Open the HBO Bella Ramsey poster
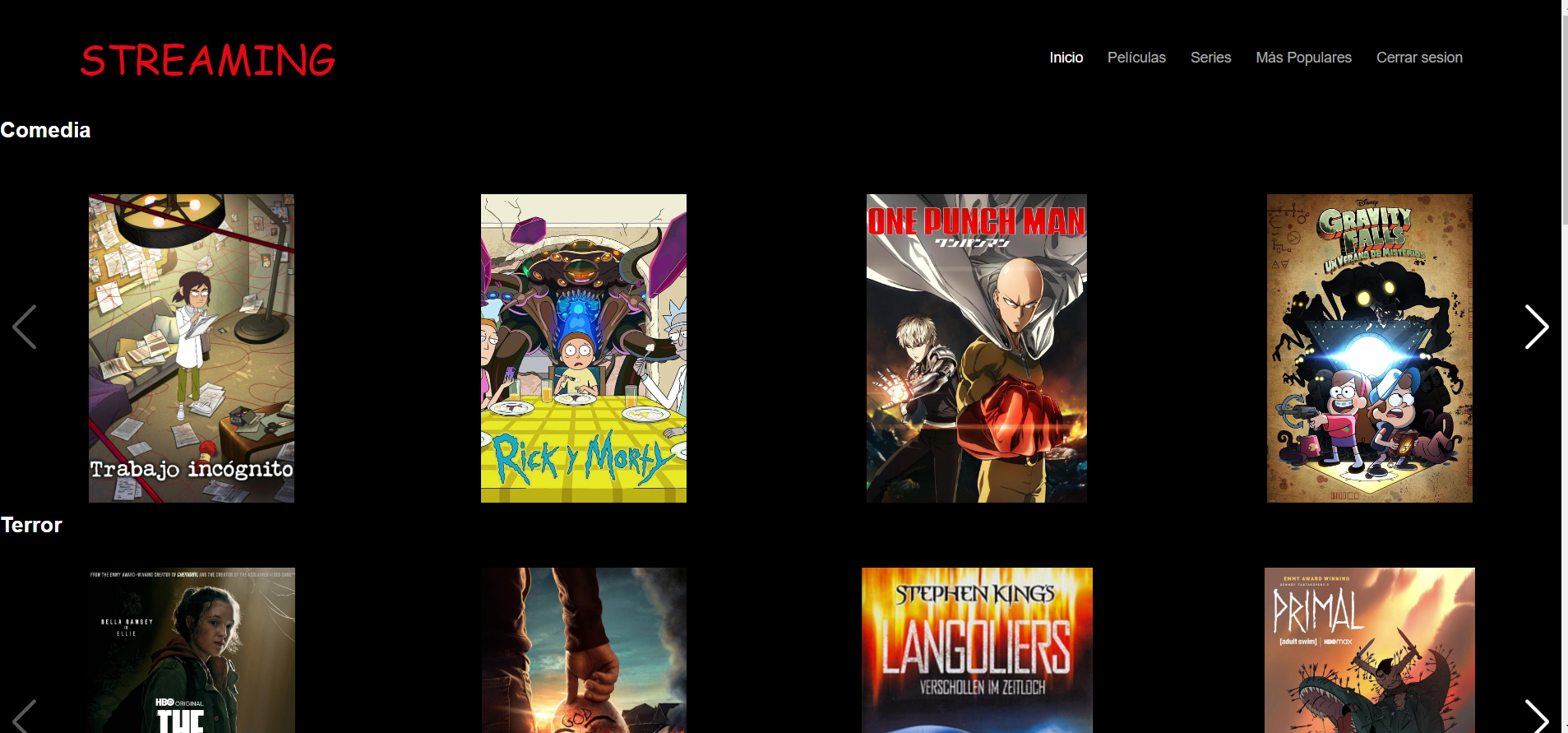1568x733 pixels. [192, 650]
